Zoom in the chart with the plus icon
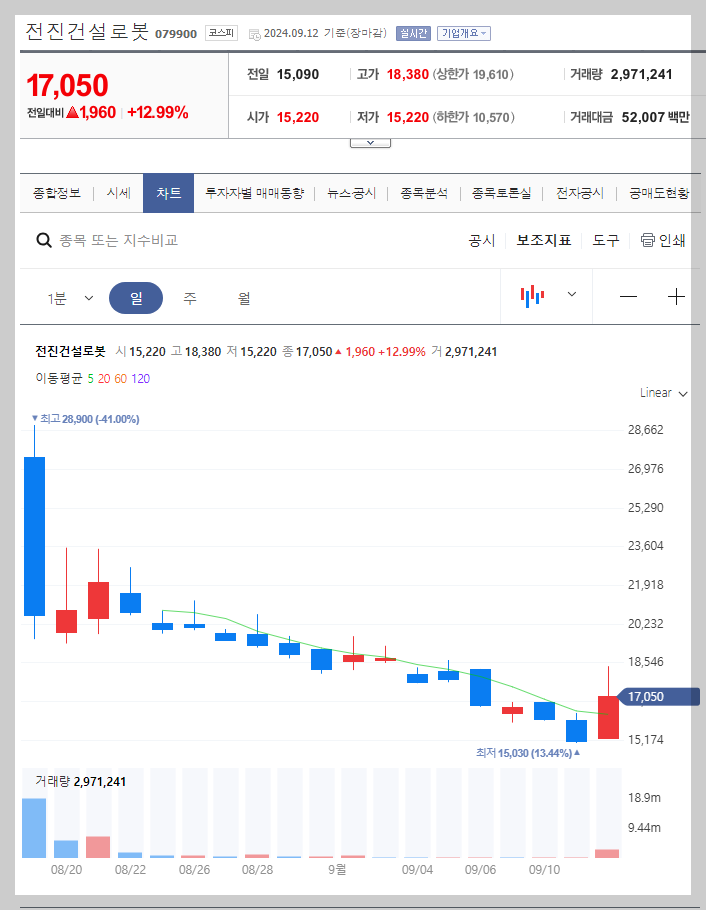The height and width of the screenshot is (910, 706). click(676, 296)
